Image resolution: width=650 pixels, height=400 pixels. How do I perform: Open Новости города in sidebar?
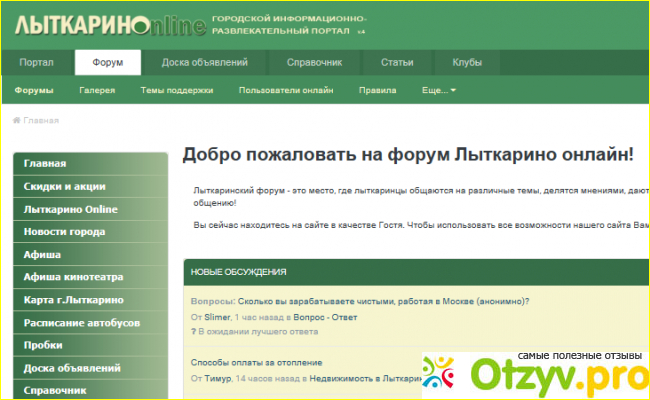tap(64, 232)
